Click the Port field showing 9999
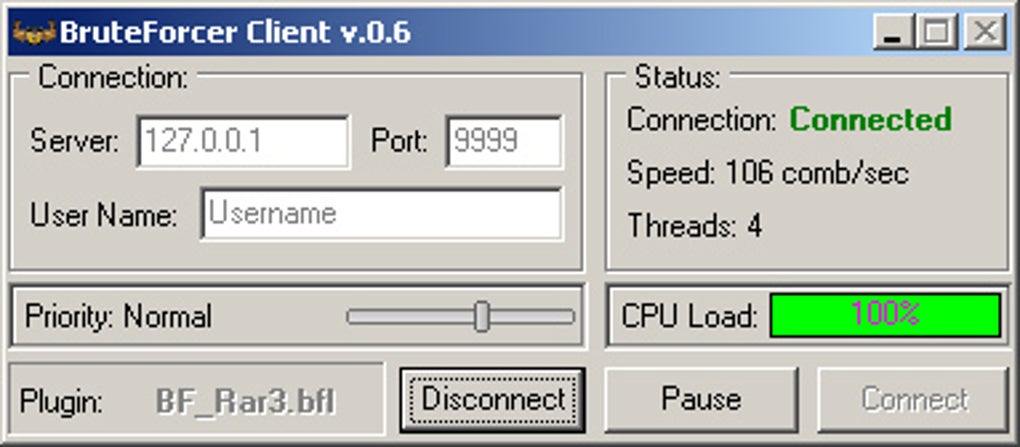Viewport: 1020px width, 447px height. (x=503, y=141)
